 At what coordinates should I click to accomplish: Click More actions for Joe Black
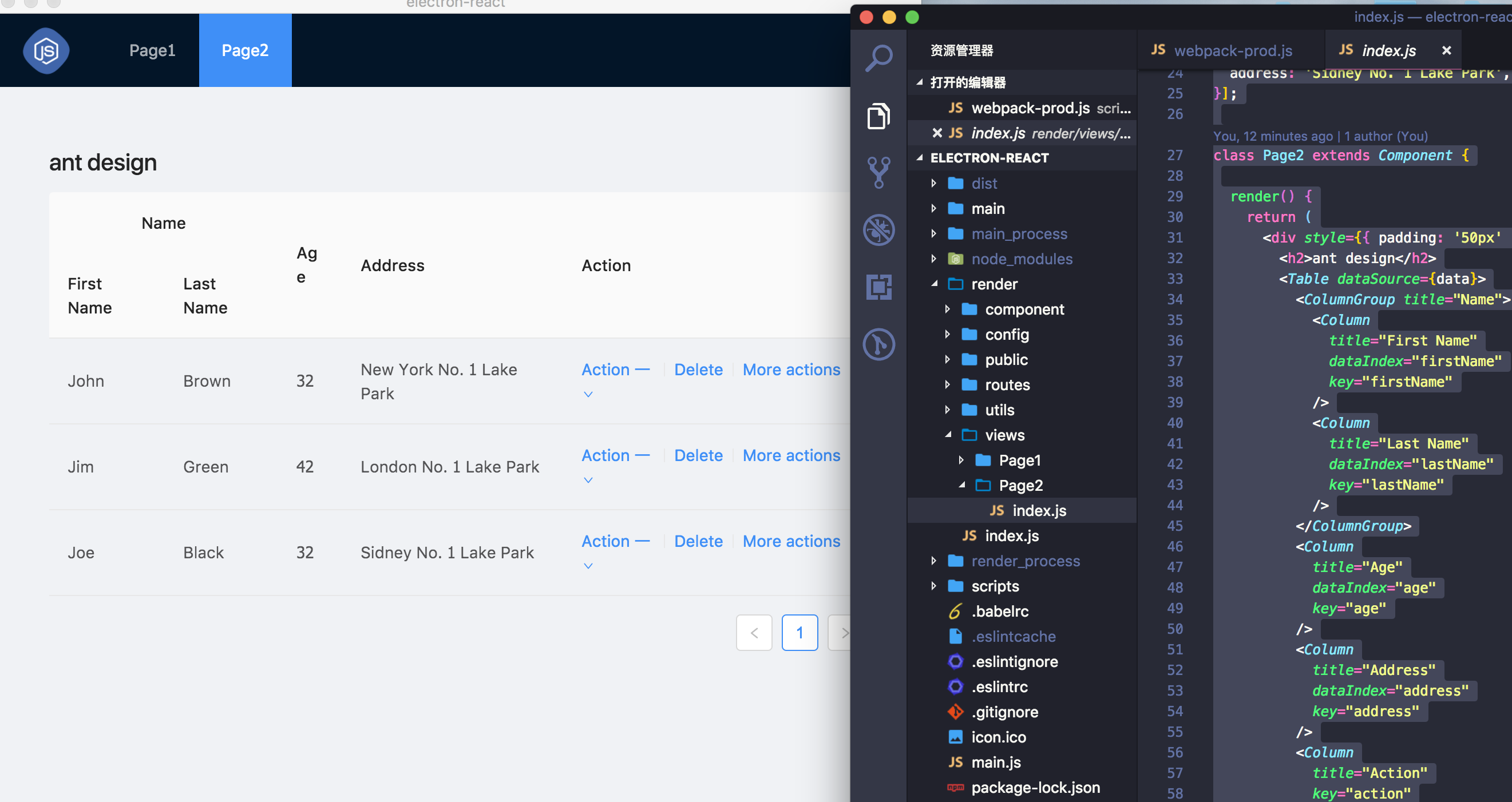tap(791, 541)
